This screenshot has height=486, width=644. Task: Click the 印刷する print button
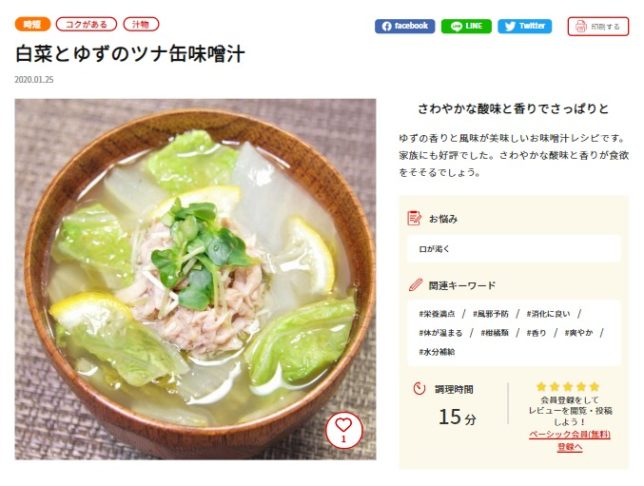(x=598, y=26)
